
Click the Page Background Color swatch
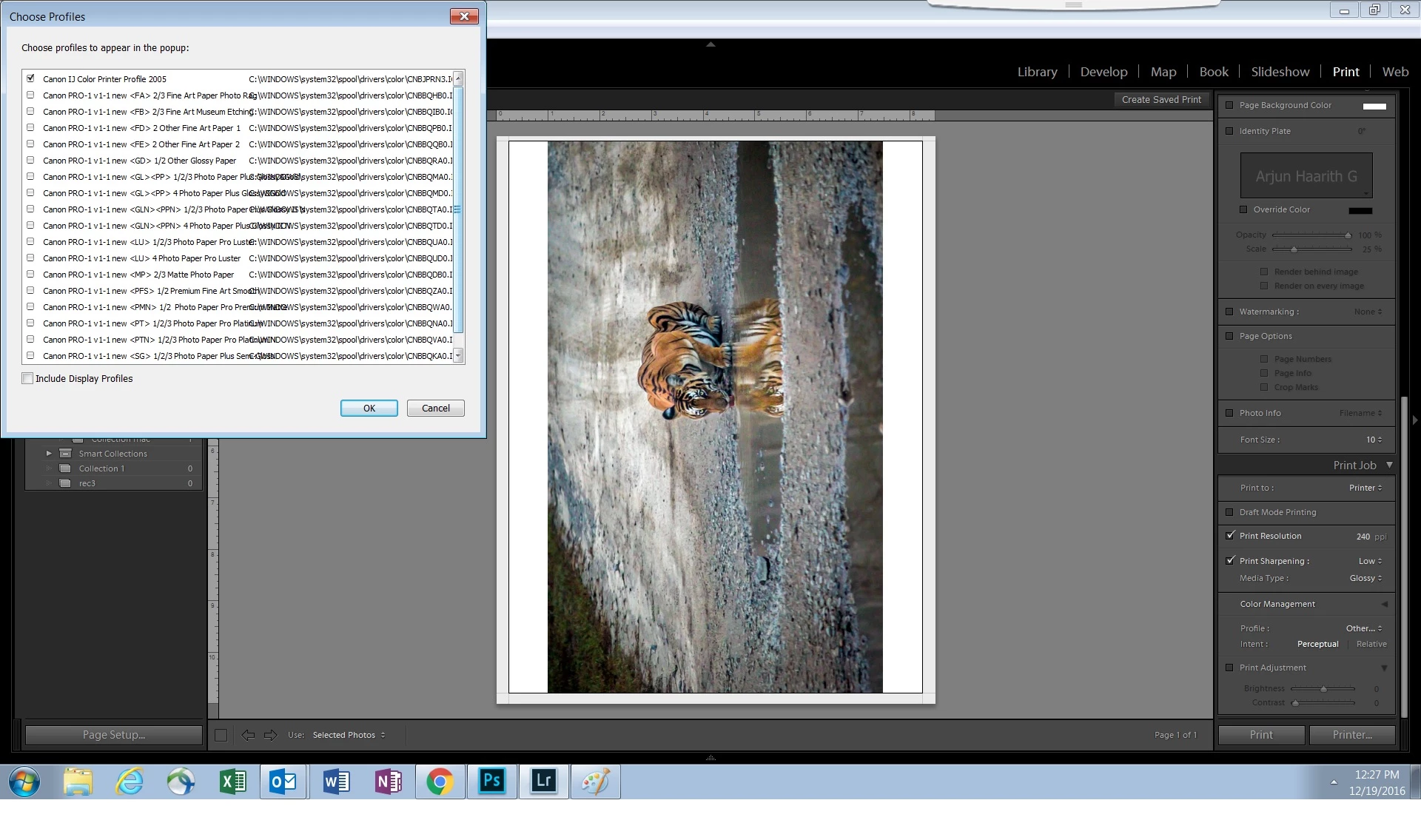coord(1374,106)
